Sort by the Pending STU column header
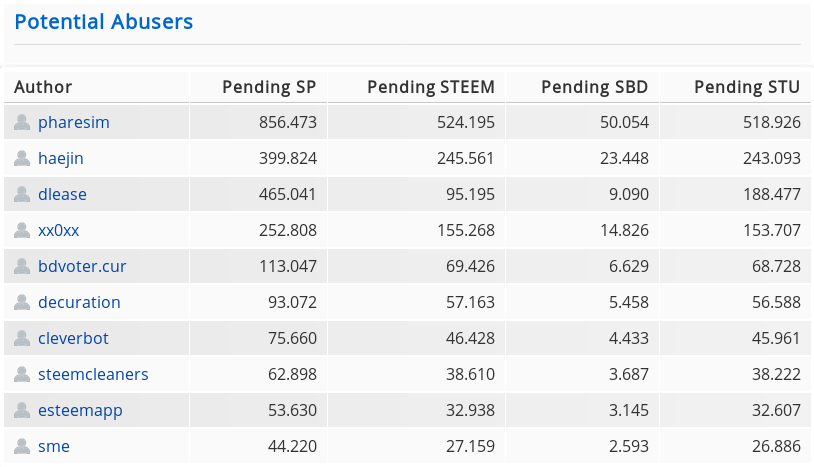The image size is (814, 467). (747, 87)
